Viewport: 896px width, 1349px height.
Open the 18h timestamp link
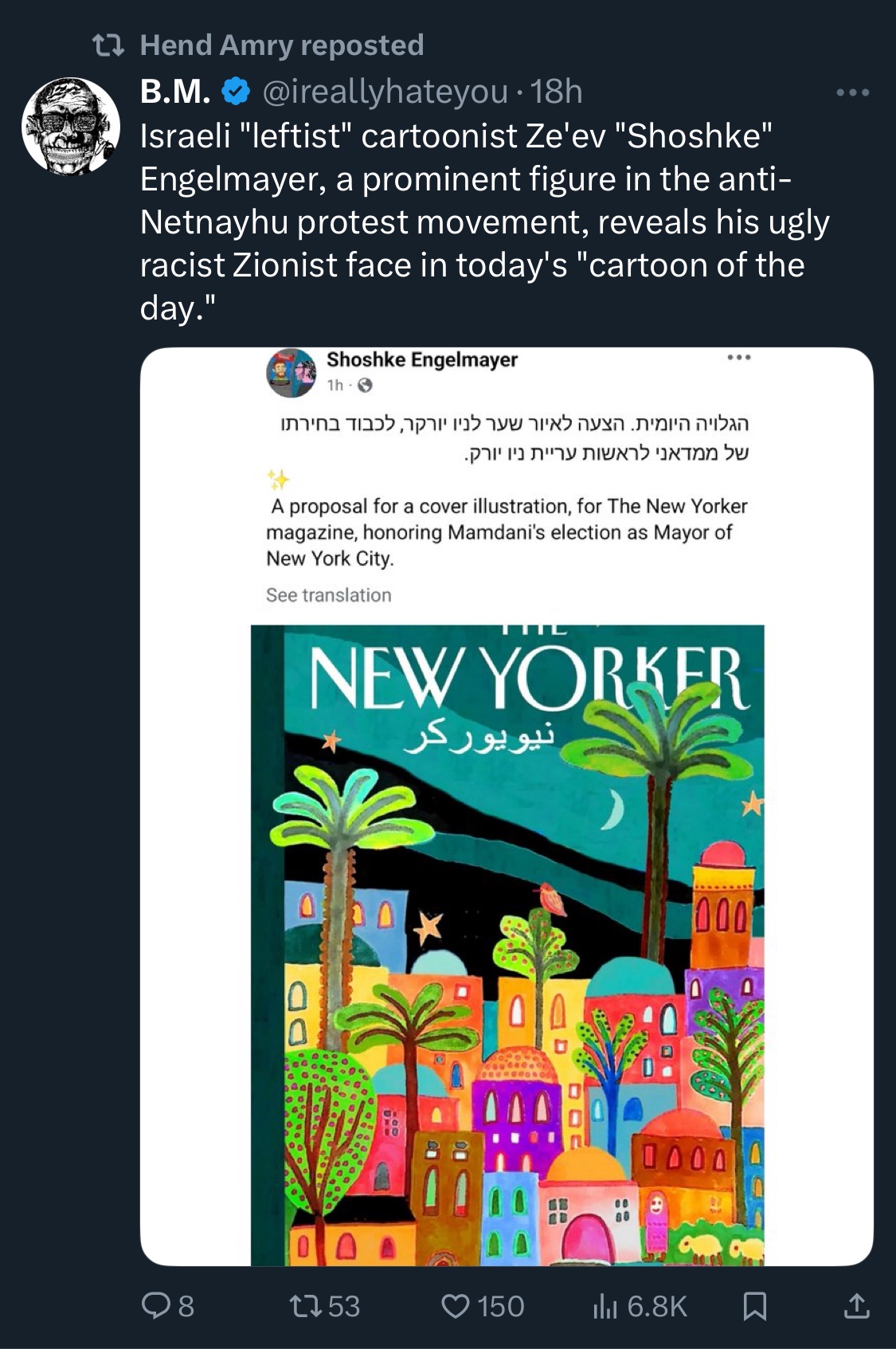tap(557, 92)
